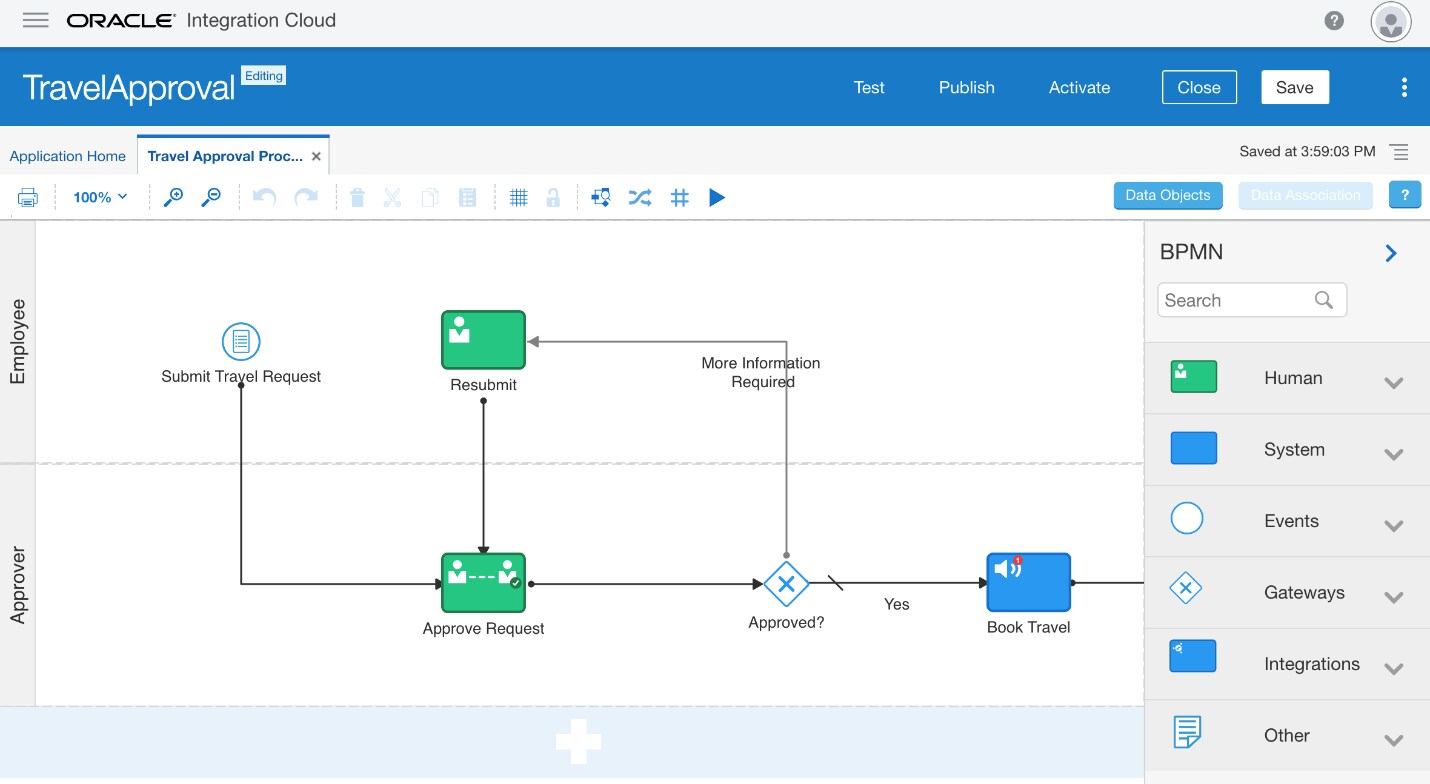The height and width of the screenshot is (784, 1430).
Task: Click the Oracle Integration Cloud logo
Action: pos(201,20)
